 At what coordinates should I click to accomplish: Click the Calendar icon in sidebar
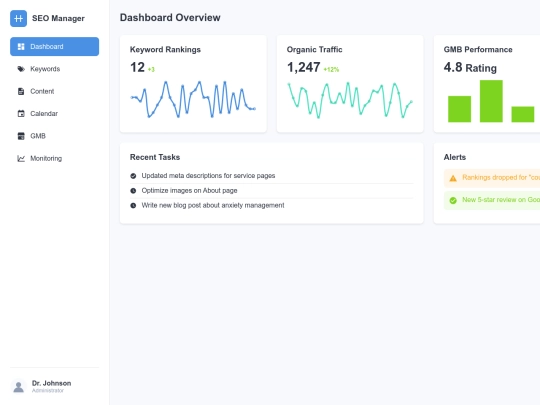pos(21,114)
